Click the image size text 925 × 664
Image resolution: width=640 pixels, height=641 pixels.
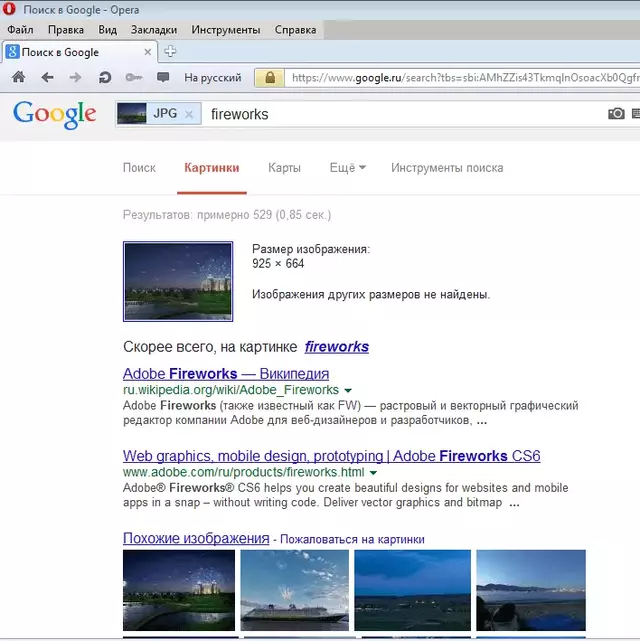(278, 264)
